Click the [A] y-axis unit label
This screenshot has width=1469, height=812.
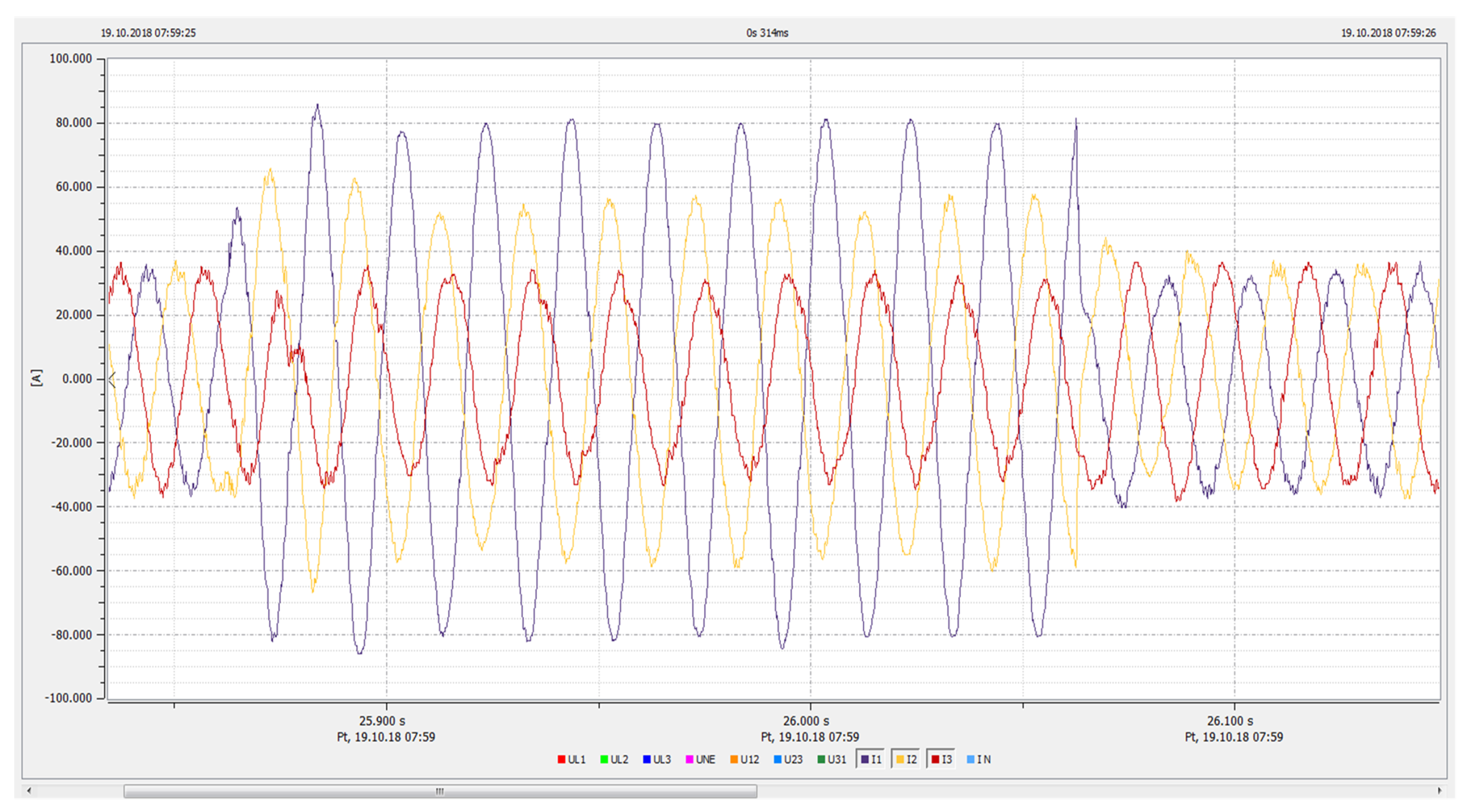36,378
